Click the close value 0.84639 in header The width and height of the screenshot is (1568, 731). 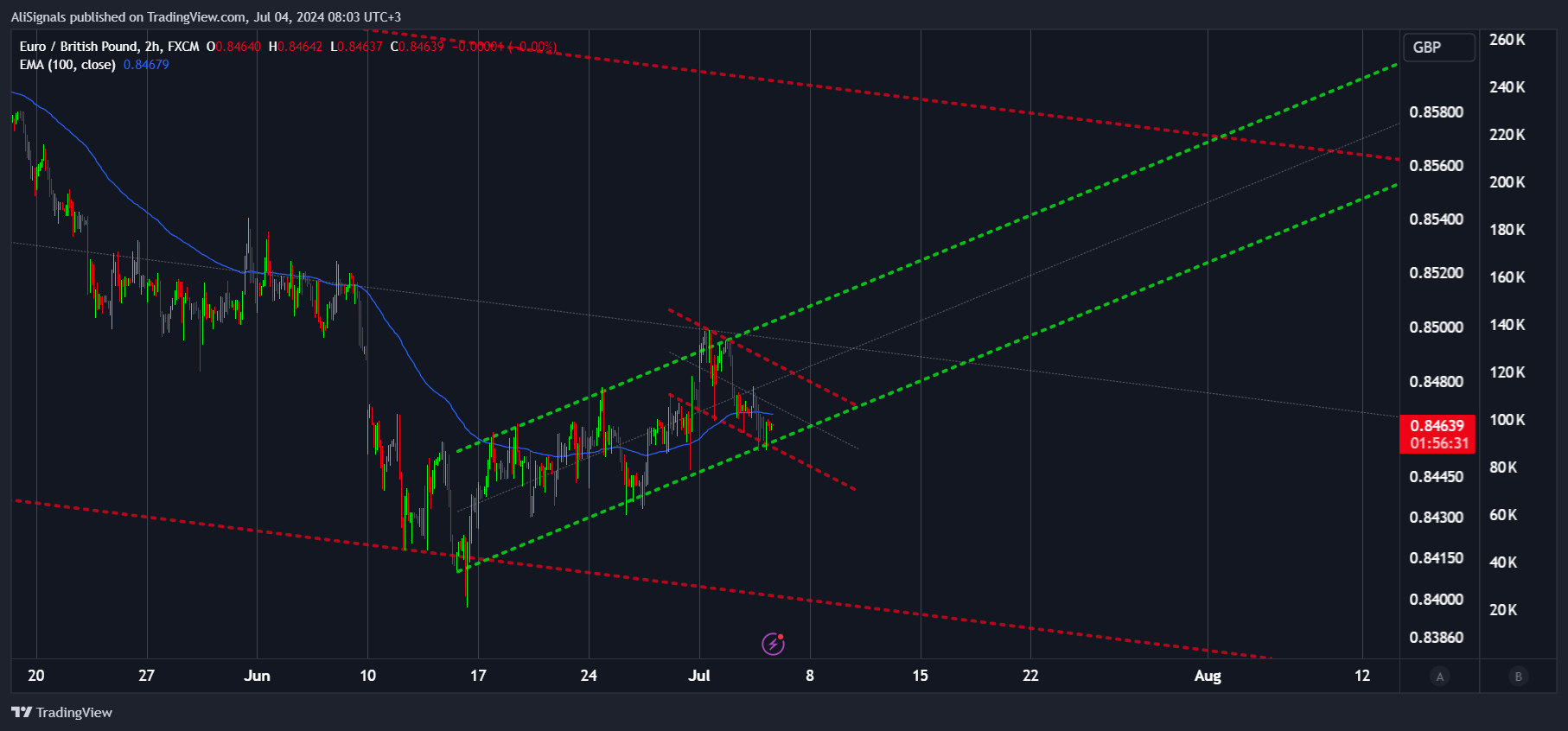pyautogui.click(x=421, y=47)
